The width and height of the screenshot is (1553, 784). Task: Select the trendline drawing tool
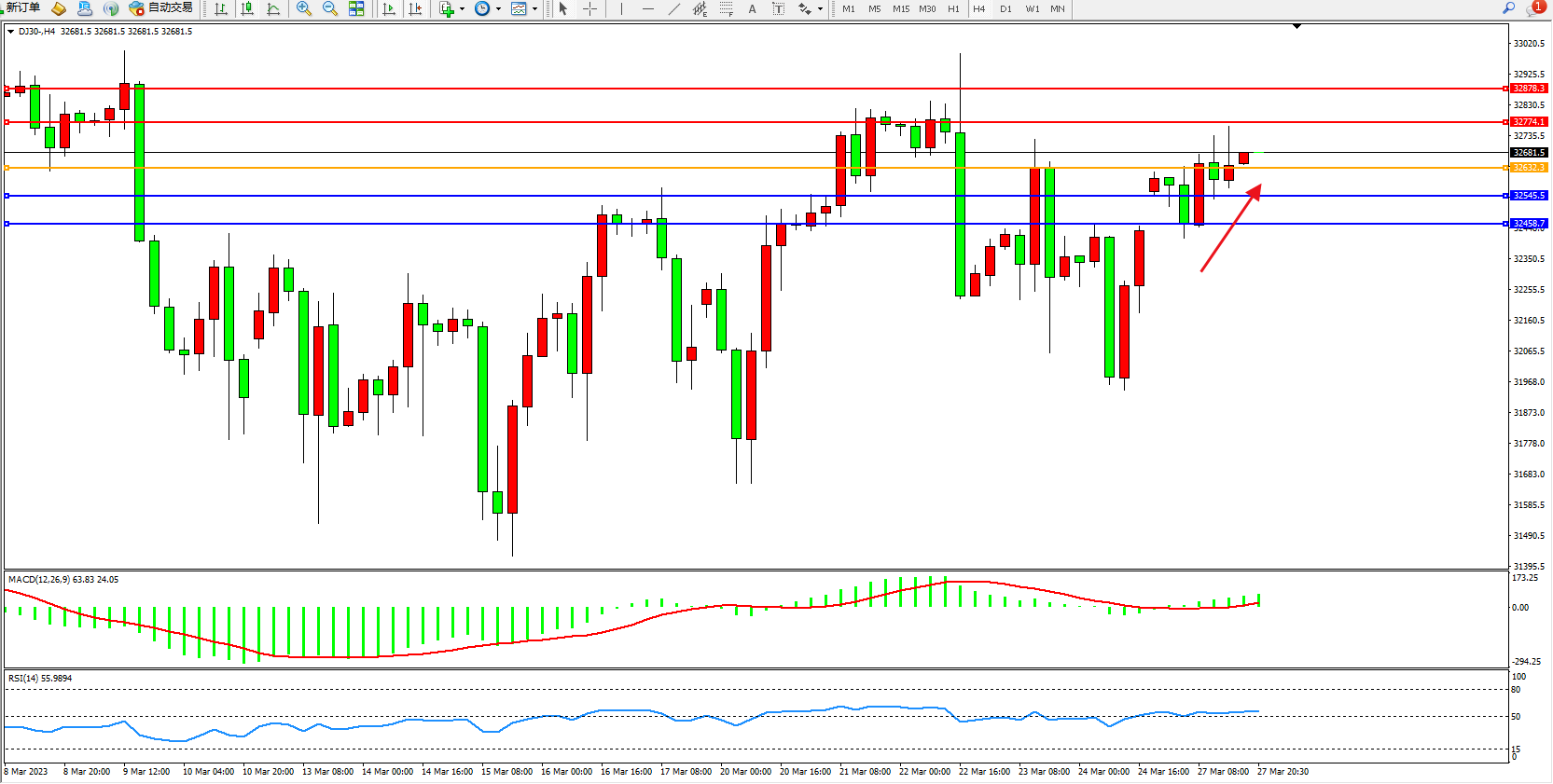pyautogui.click(x=673, y=8)
